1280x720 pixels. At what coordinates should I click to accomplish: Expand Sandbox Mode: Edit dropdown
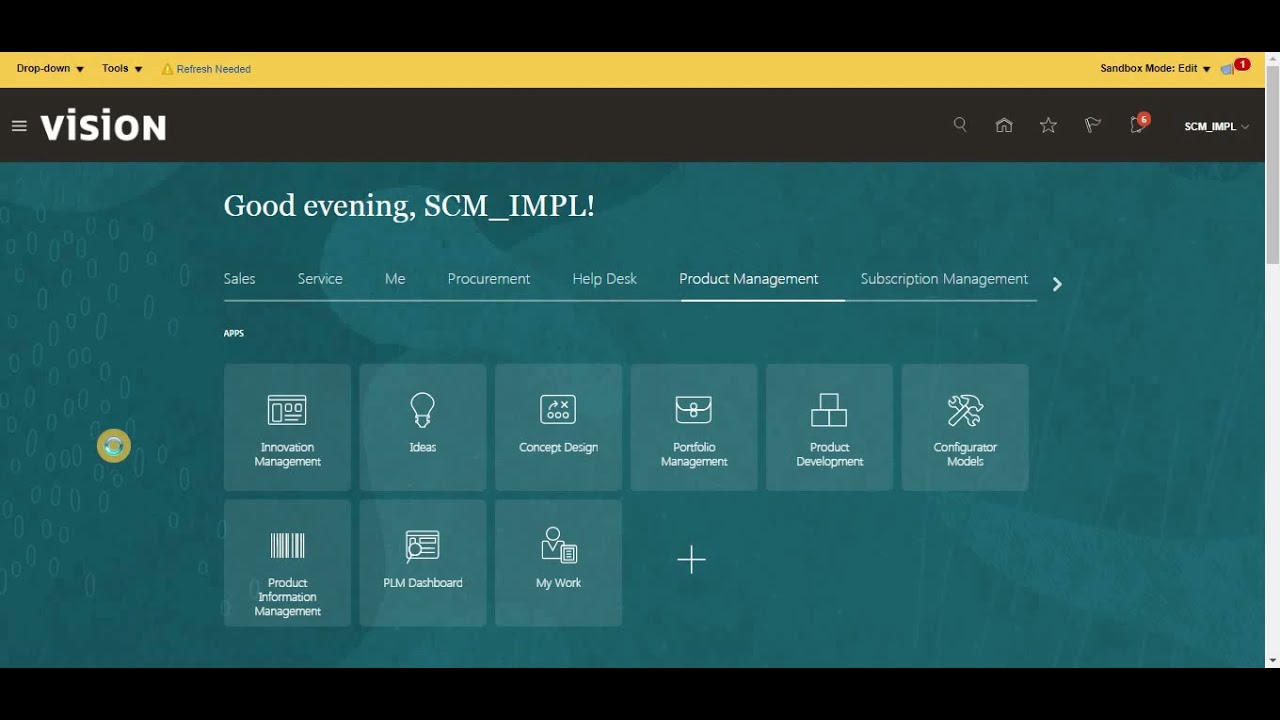pyautogui.click(x=1155, y=69)
